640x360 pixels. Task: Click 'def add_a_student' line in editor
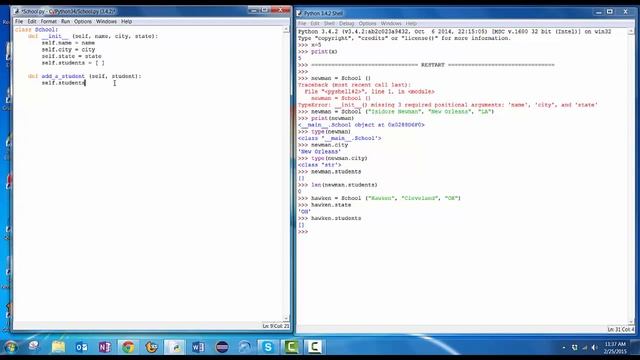pos(84,76)
